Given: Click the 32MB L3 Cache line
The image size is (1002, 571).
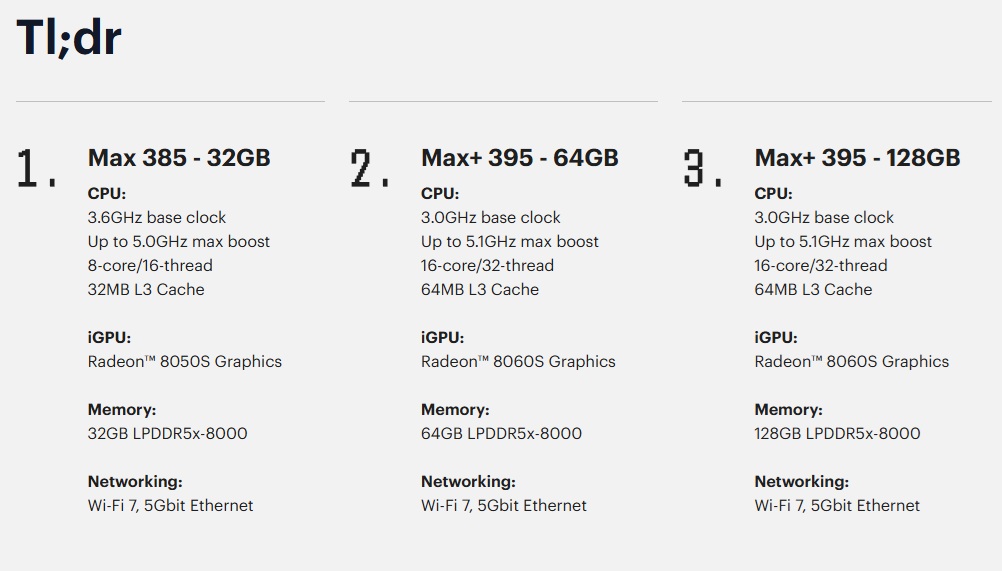Looking at the screenshot, I should tap(146, 290).
